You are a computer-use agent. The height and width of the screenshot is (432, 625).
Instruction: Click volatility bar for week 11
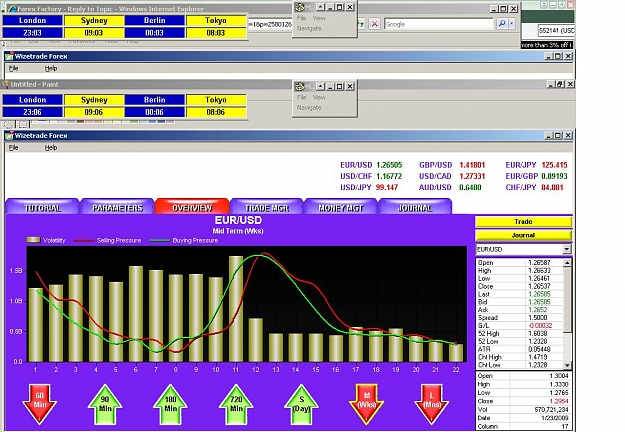236,309
